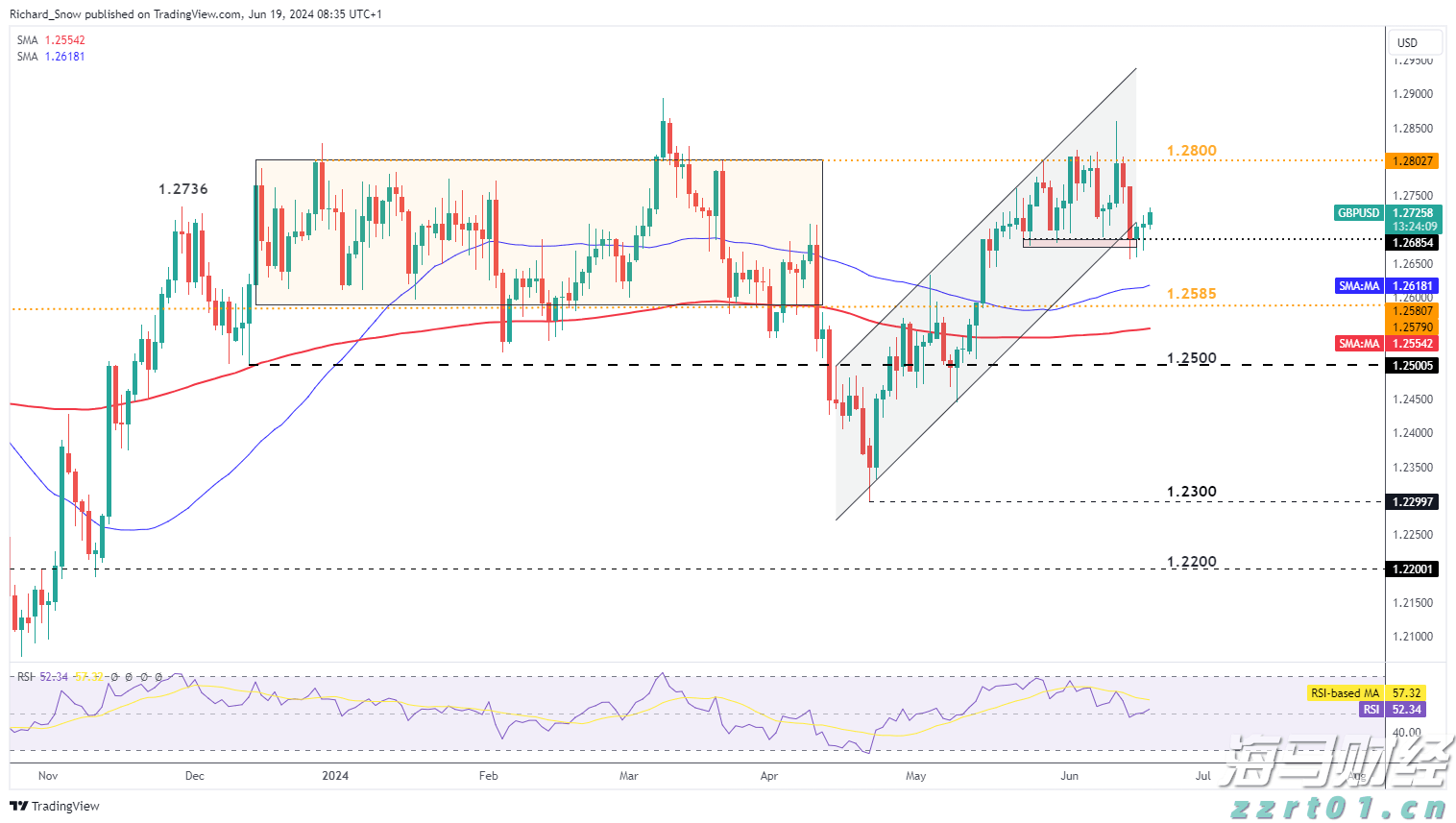The width and height of the screenshot is (1456, 823).
Task: Click the black 1.25005 price label on the axis
Action: [x=1412, y=366]
